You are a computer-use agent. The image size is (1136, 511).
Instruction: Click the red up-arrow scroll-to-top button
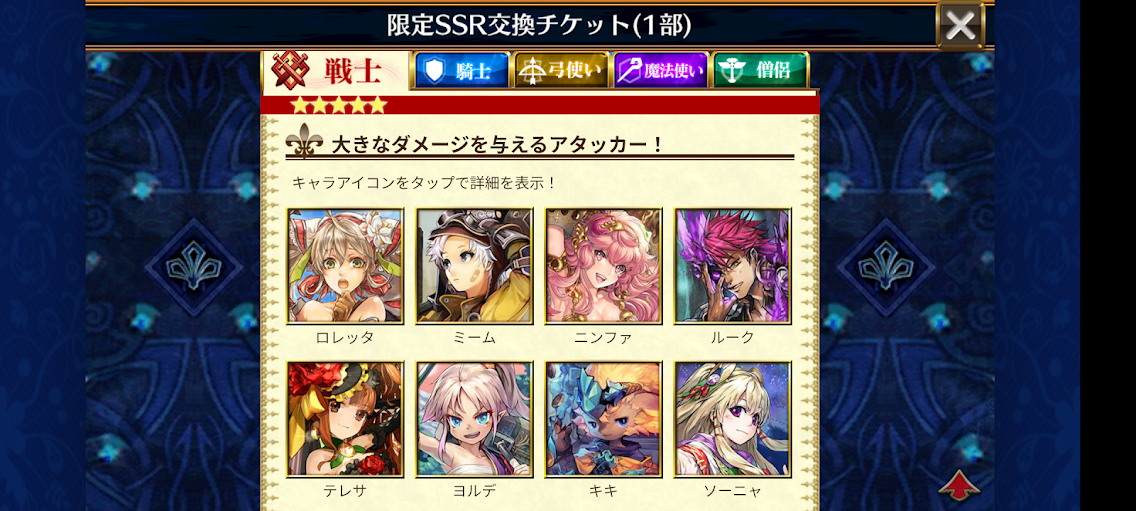[x=959, y=484]
